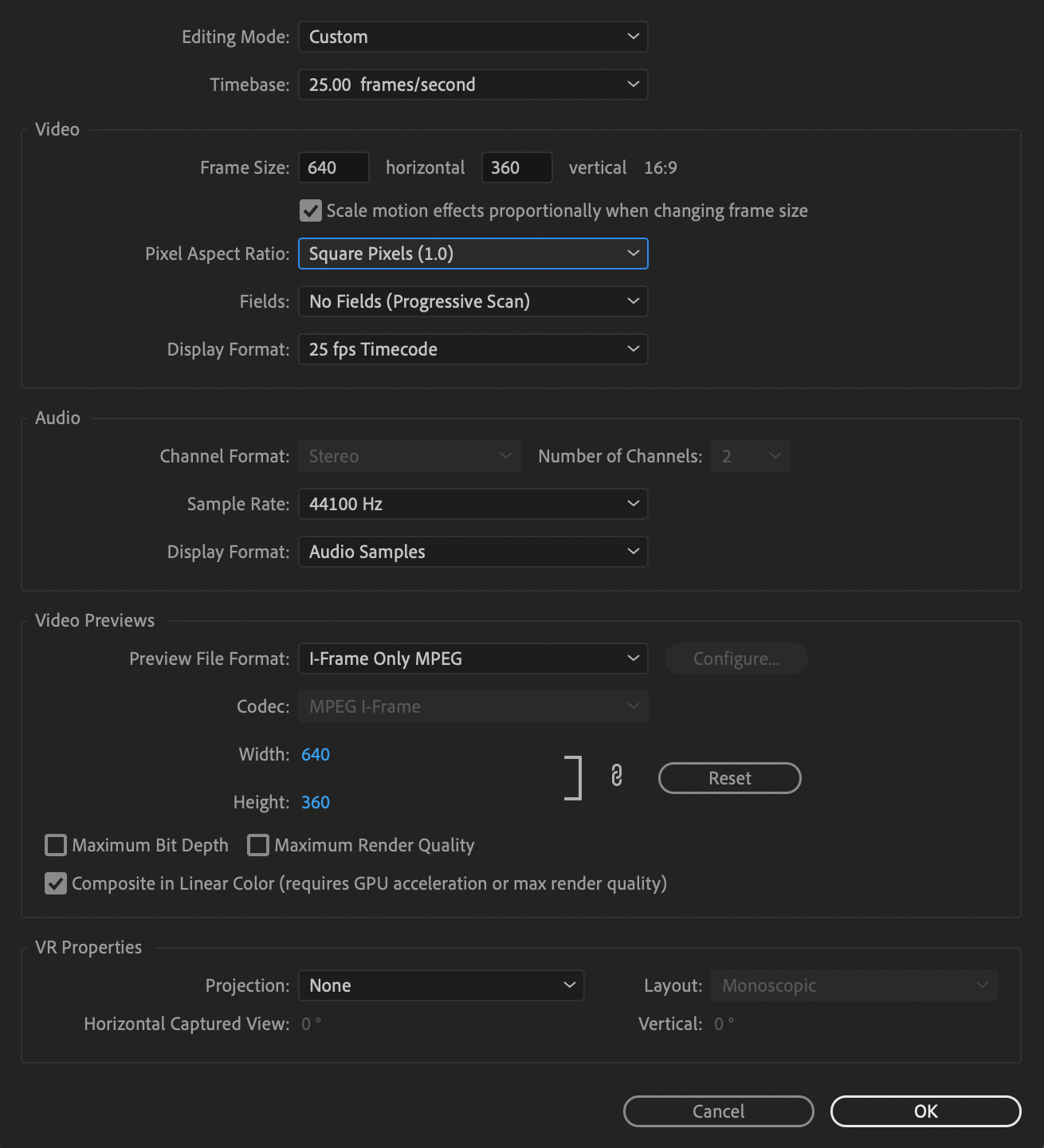Open the Timebase dropdown
This screenshot has width=1044, height=1148.
click(473, 85)
